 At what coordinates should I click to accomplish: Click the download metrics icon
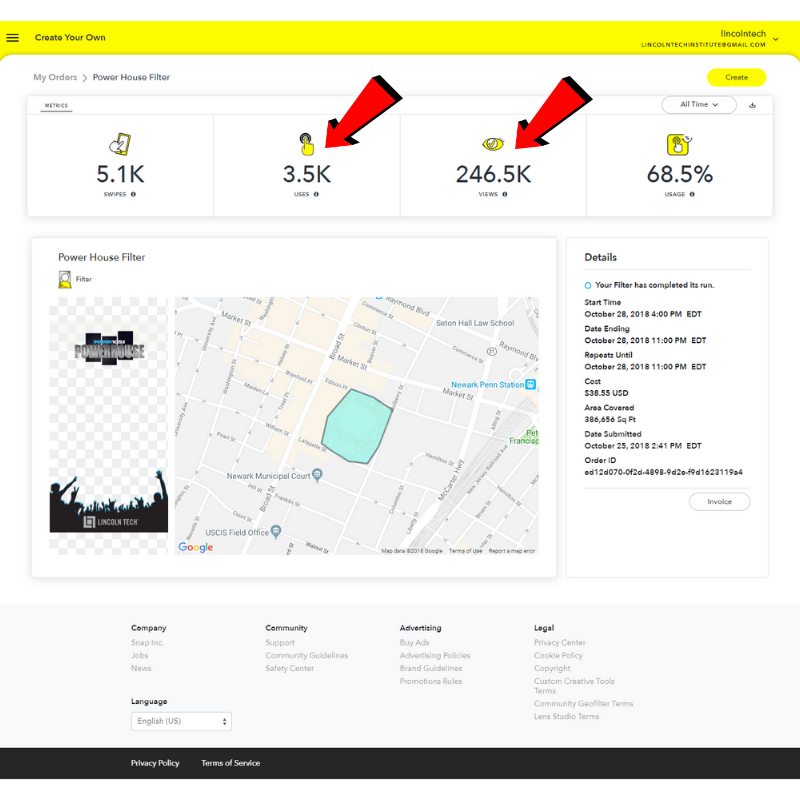752,105
